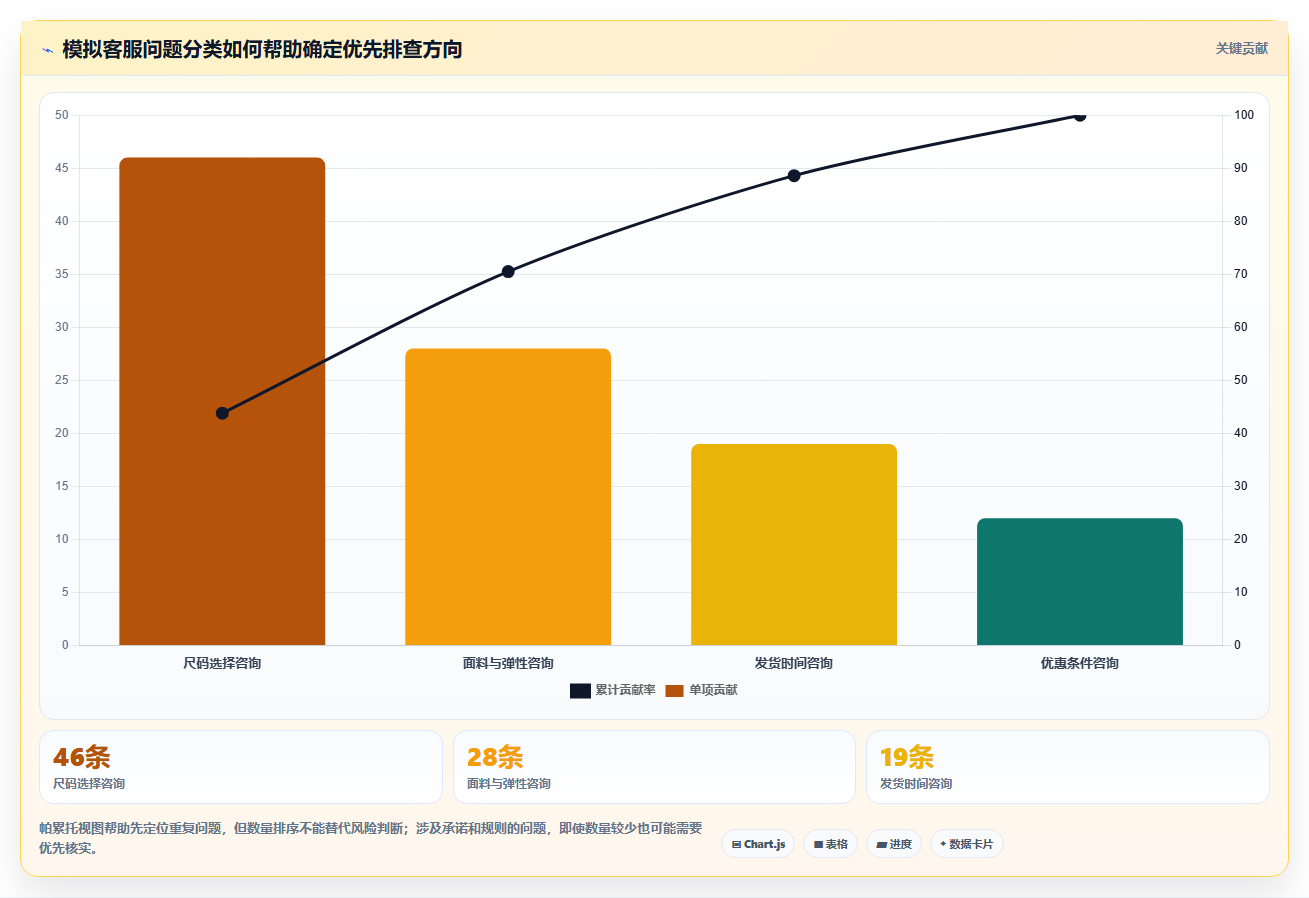
Task: Open the 28条 面料与弹性咨询 data card
Action: click(654, 767)
